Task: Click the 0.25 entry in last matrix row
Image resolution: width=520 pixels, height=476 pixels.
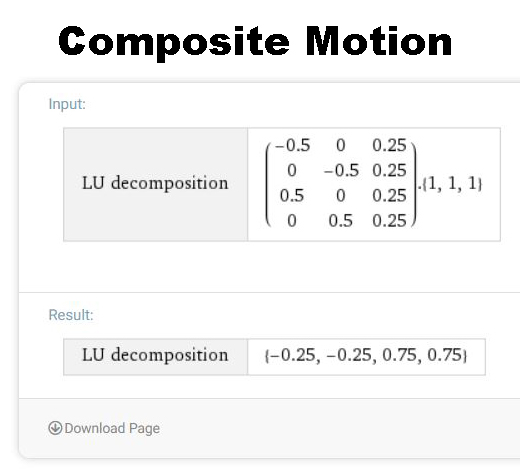Action: pos(389,221)
